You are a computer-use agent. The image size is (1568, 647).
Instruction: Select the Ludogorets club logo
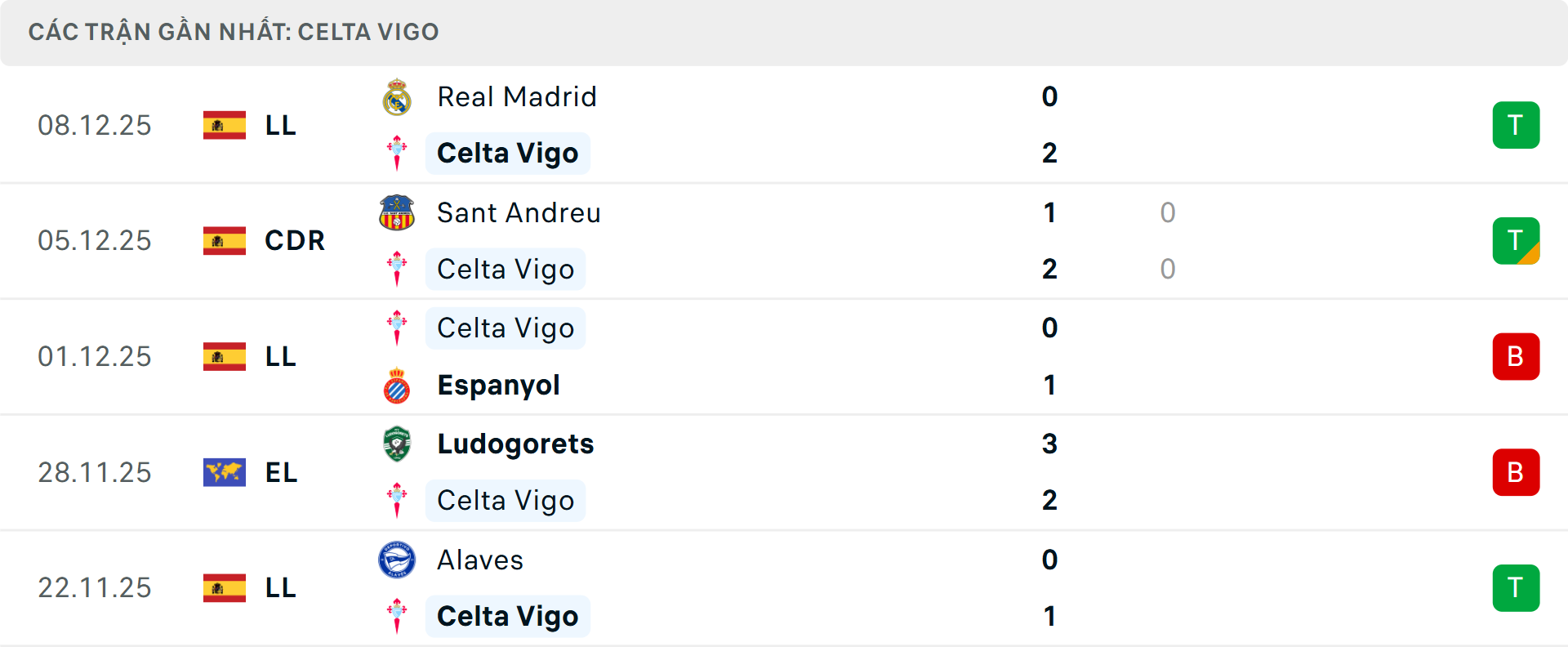tap(397, 444)
